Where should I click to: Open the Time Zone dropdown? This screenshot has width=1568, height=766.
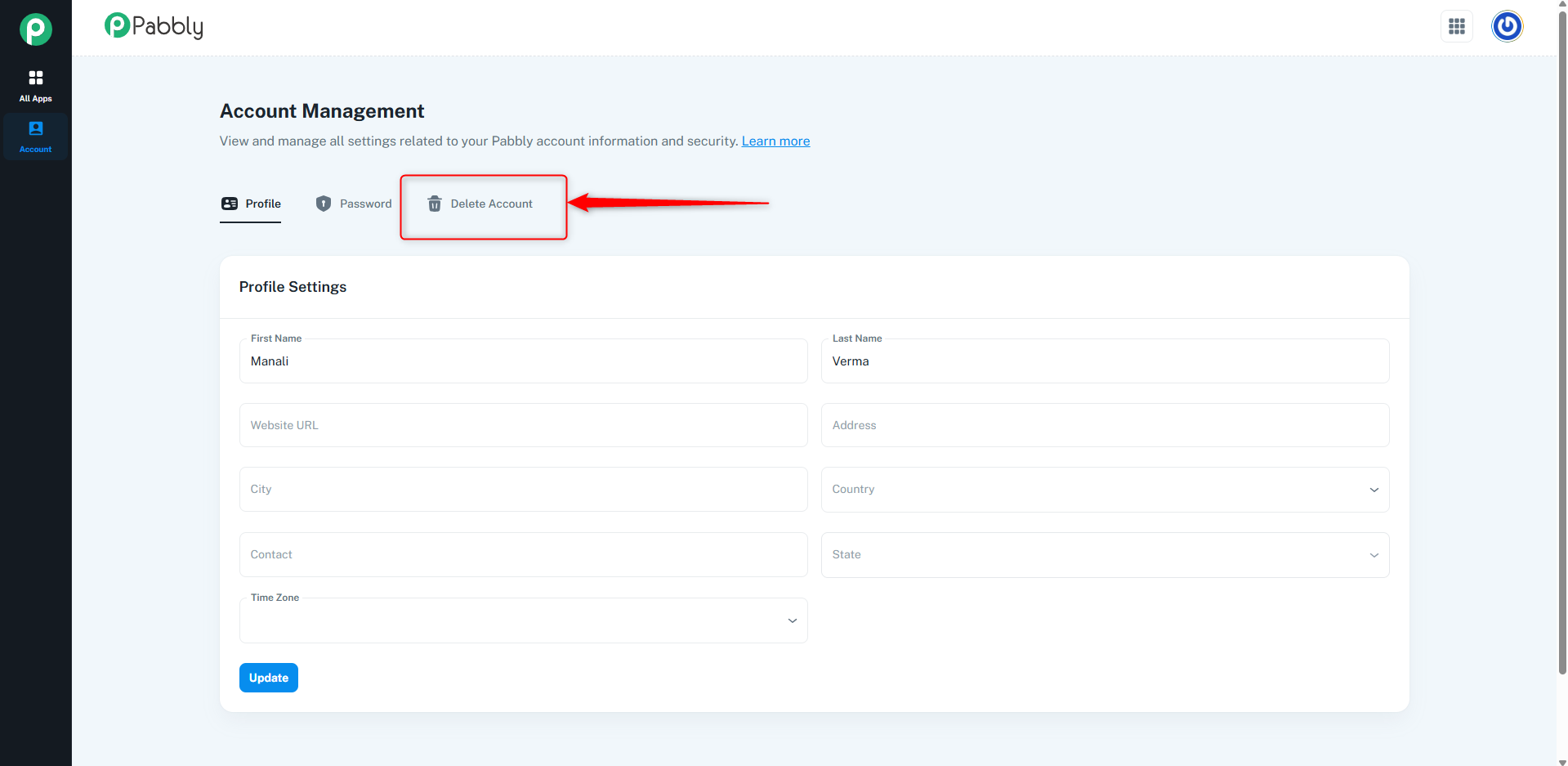(x=523, y=620)
